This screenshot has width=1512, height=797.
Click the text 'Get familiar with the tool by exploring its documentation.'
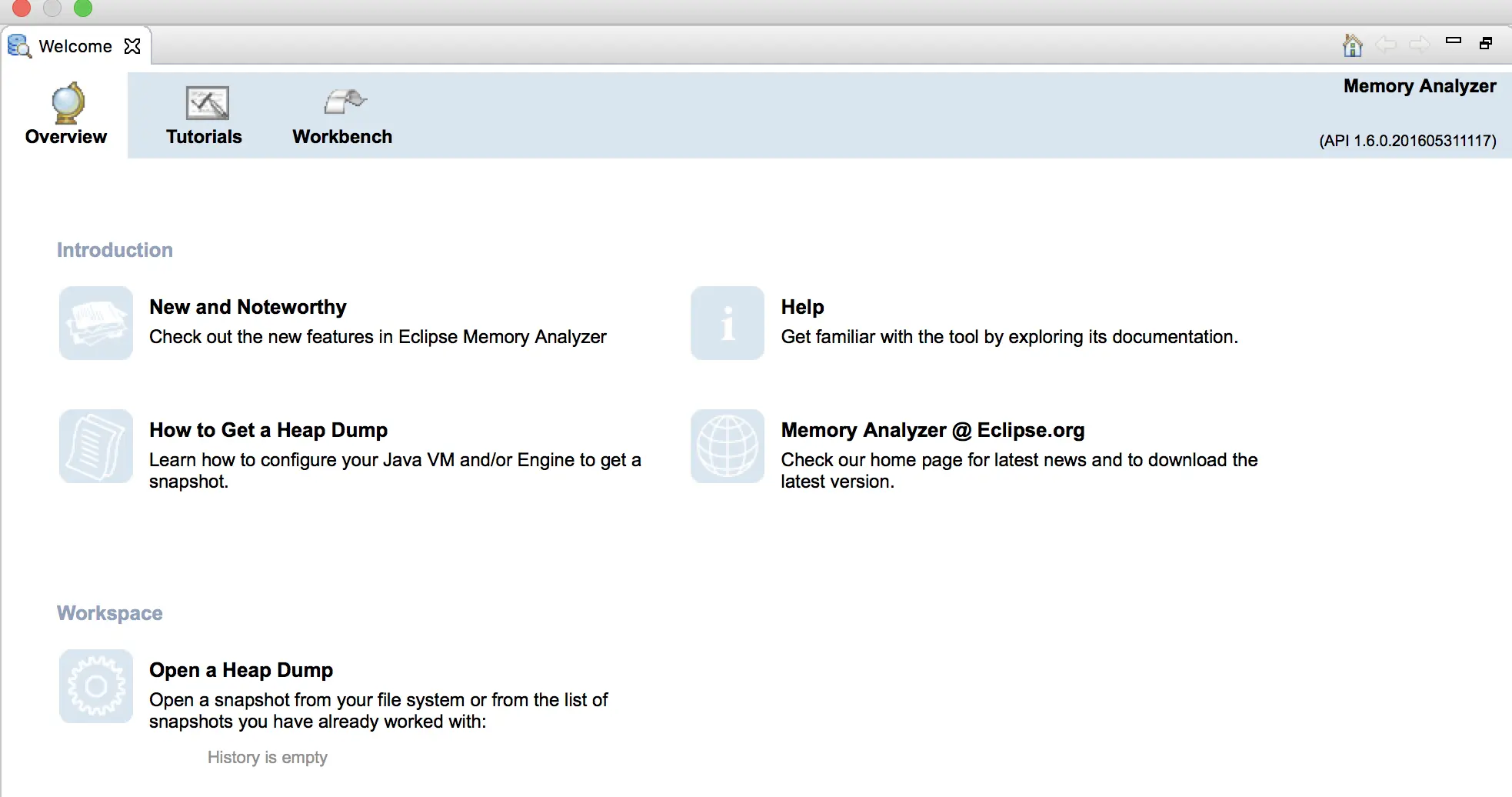point(1010,337)
